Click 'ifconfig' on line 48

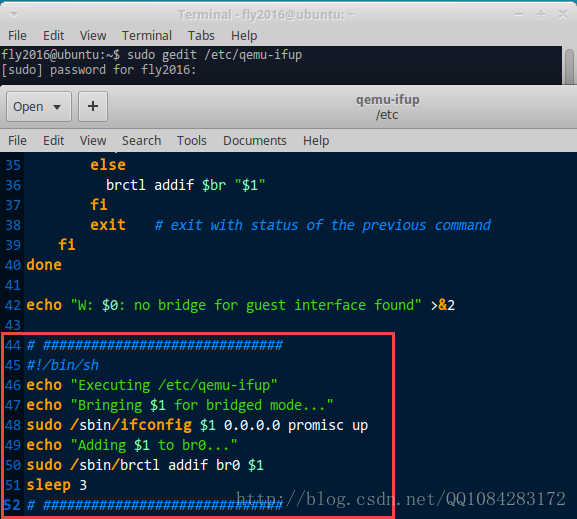(156, 425)
